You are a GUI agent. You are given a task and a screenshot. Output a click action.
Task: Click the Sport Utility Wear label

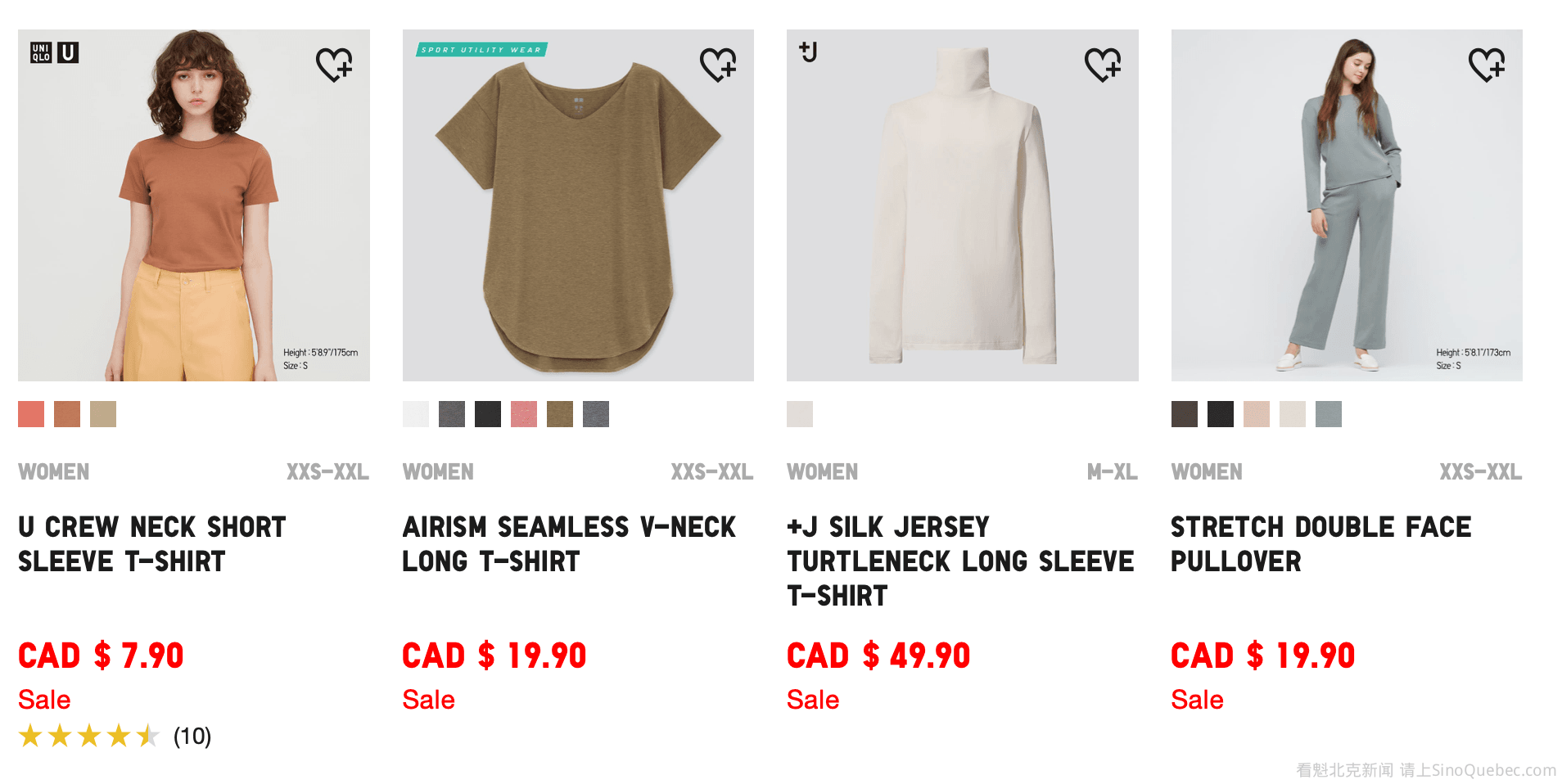pyautogui.click(x=481, y=50)
